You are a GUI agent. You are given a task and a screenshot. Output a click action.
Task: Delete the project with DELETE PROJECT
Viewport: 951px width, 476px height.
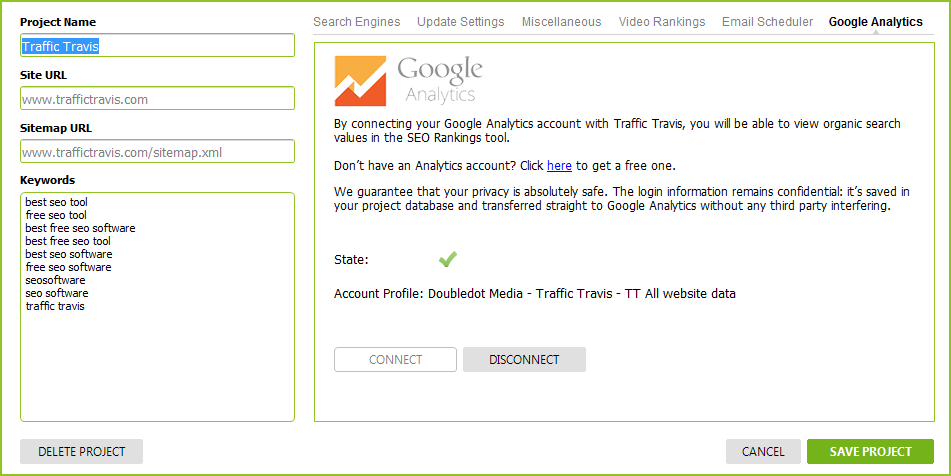[x=81, y=452]
